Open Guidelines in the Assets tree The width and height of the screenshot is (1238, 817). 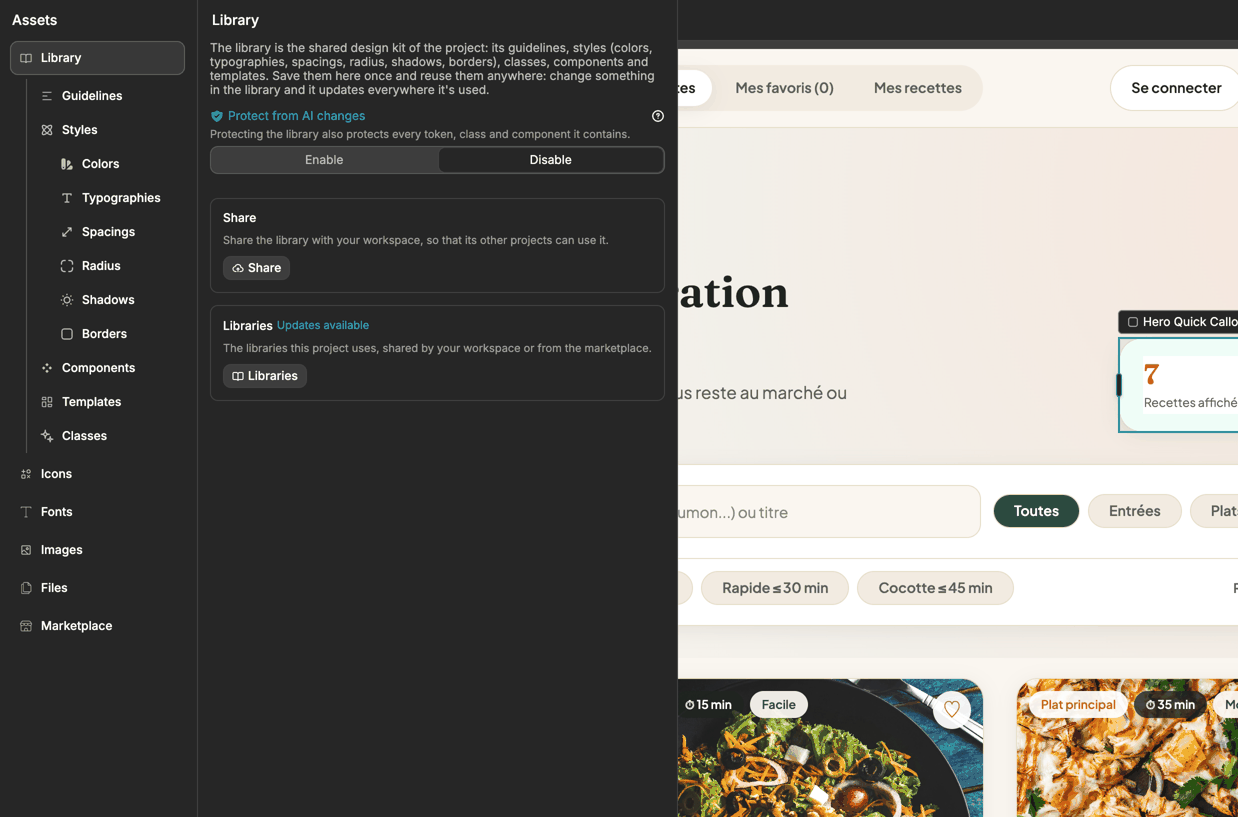point(92,96)
